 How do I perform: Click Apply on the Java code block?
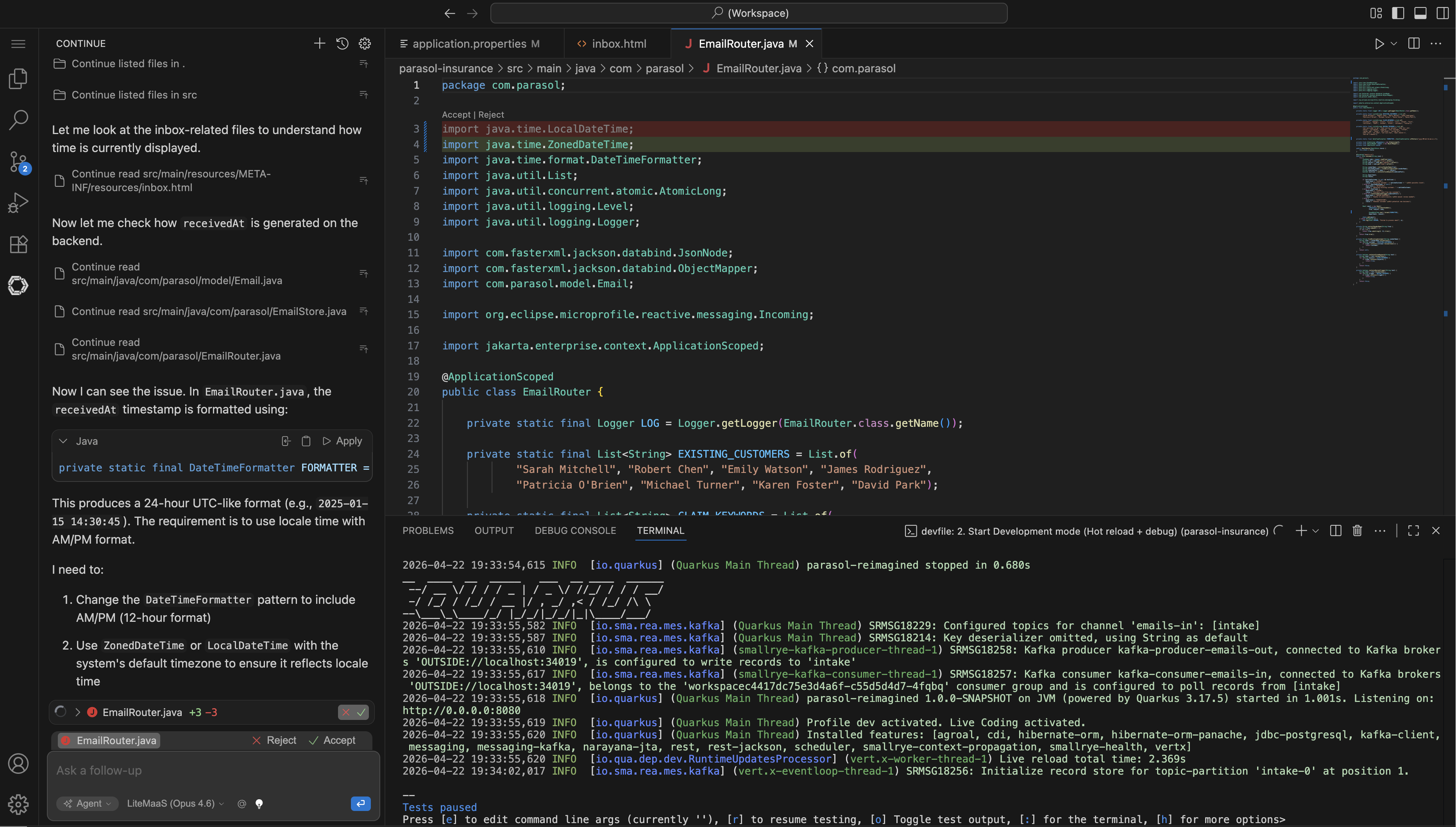coord(342,441)
